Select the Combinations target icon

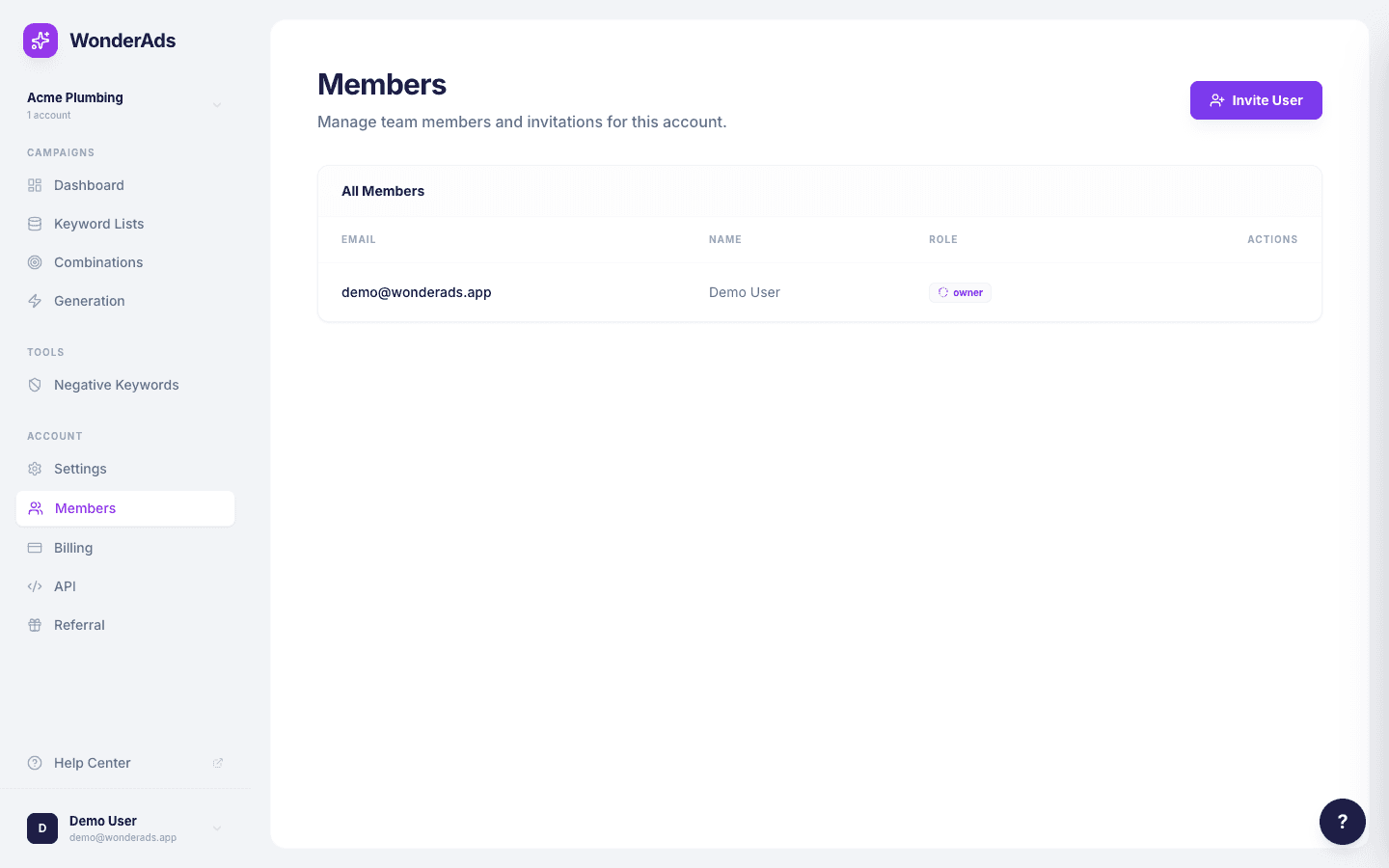(x=35, y=262)
